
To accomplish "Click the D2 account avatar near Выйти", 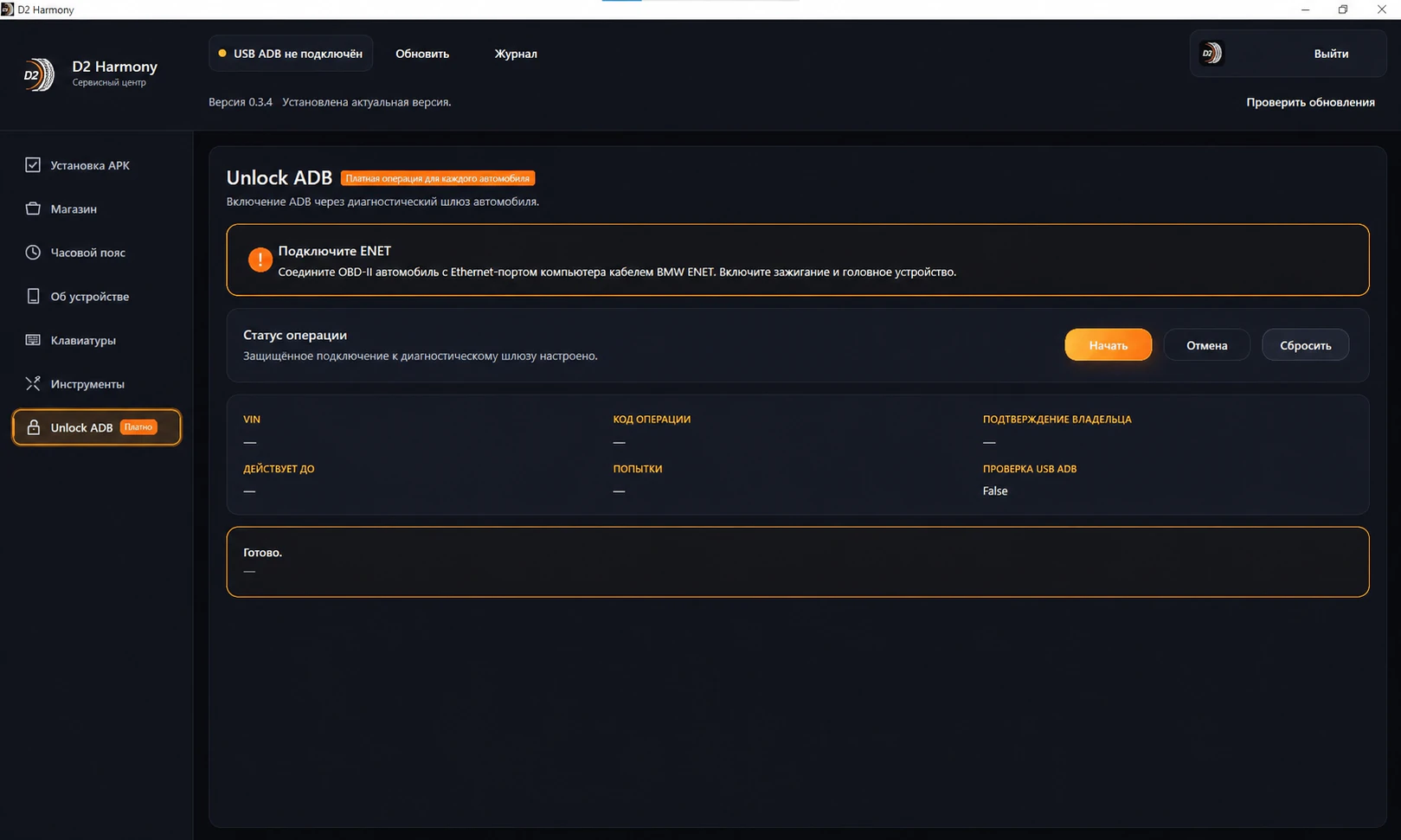I will click(1211, 53).
